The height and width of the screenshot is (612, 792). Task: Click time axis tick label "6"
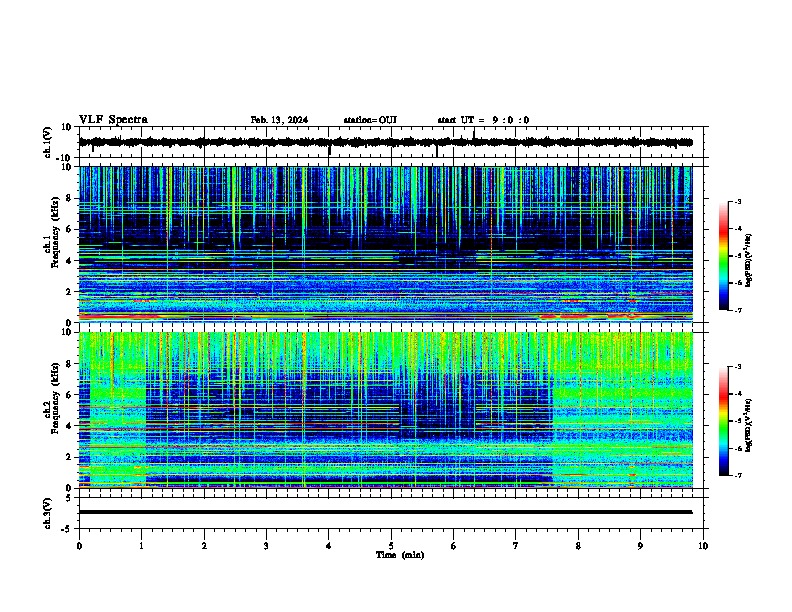tap(454, 546)
